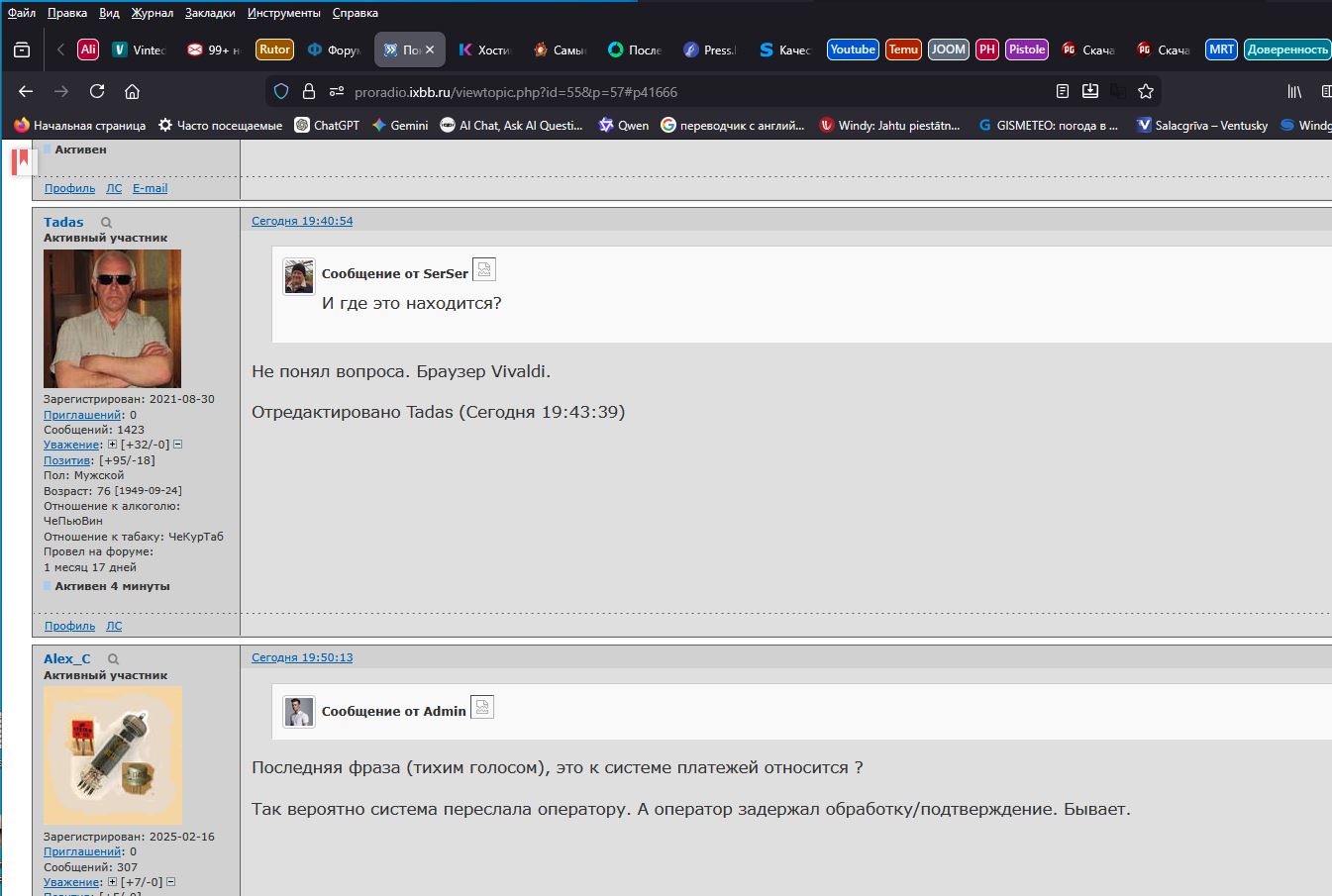Open the Справка menu

pos(356,13)
